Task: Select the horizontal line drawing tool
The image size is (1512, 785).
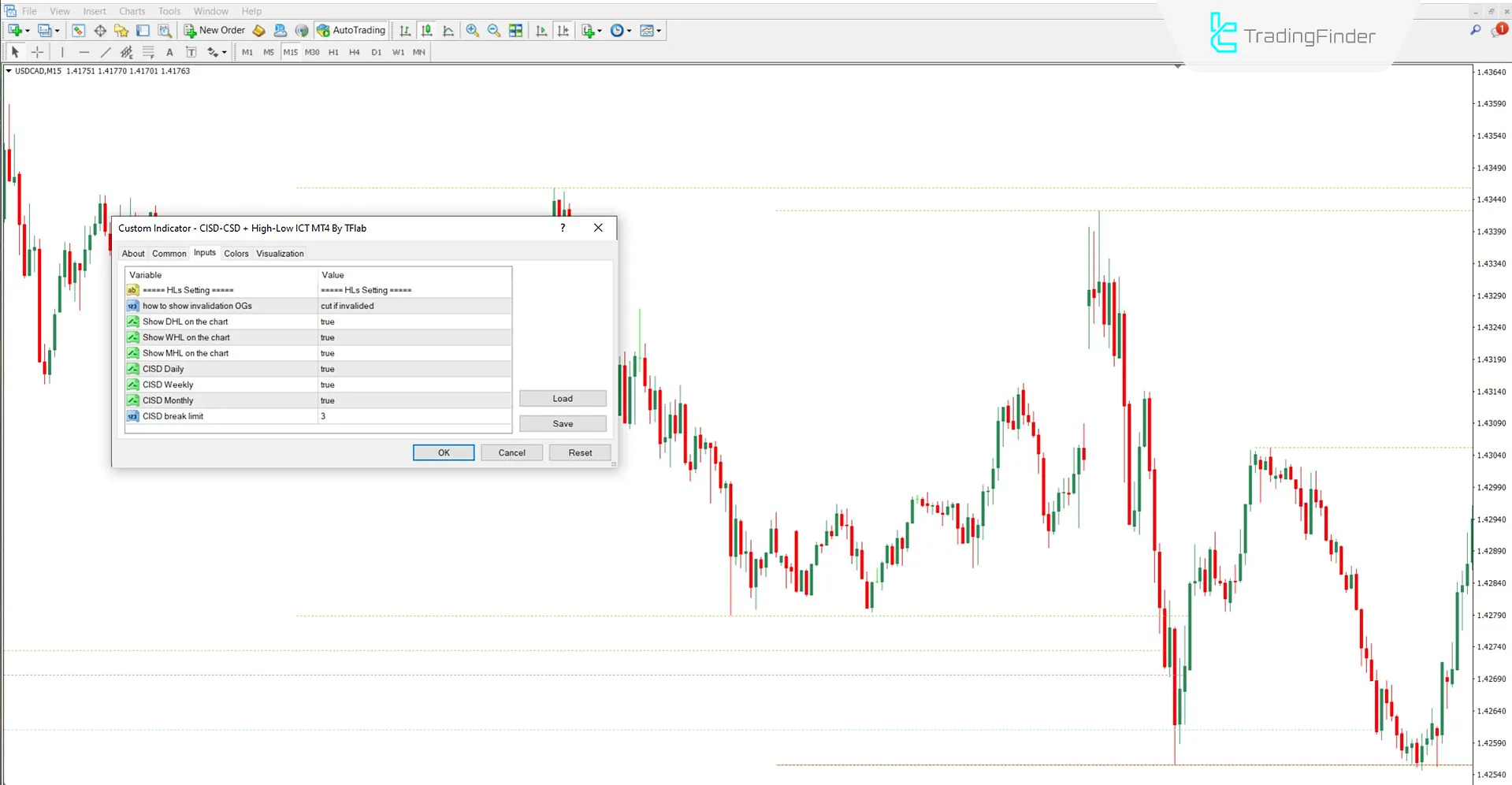Action: point(84,52)
